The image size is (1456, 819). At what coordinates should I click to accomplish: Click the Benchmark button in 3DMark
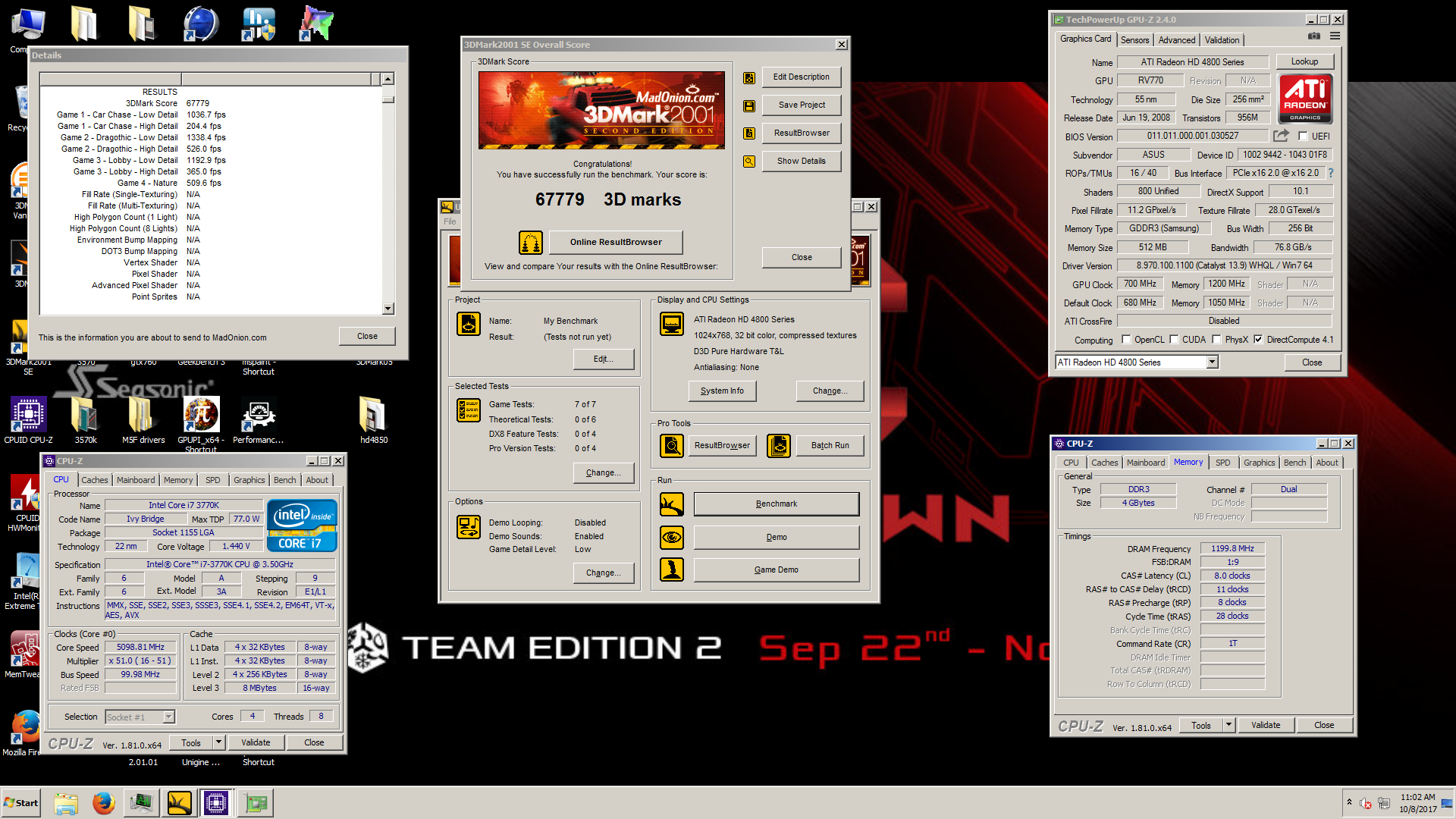click(x=777, y=504)
